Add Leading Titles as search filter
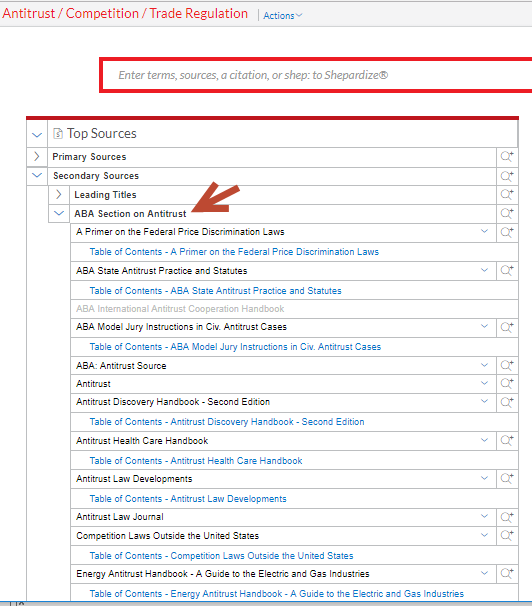 coord(507,194)
